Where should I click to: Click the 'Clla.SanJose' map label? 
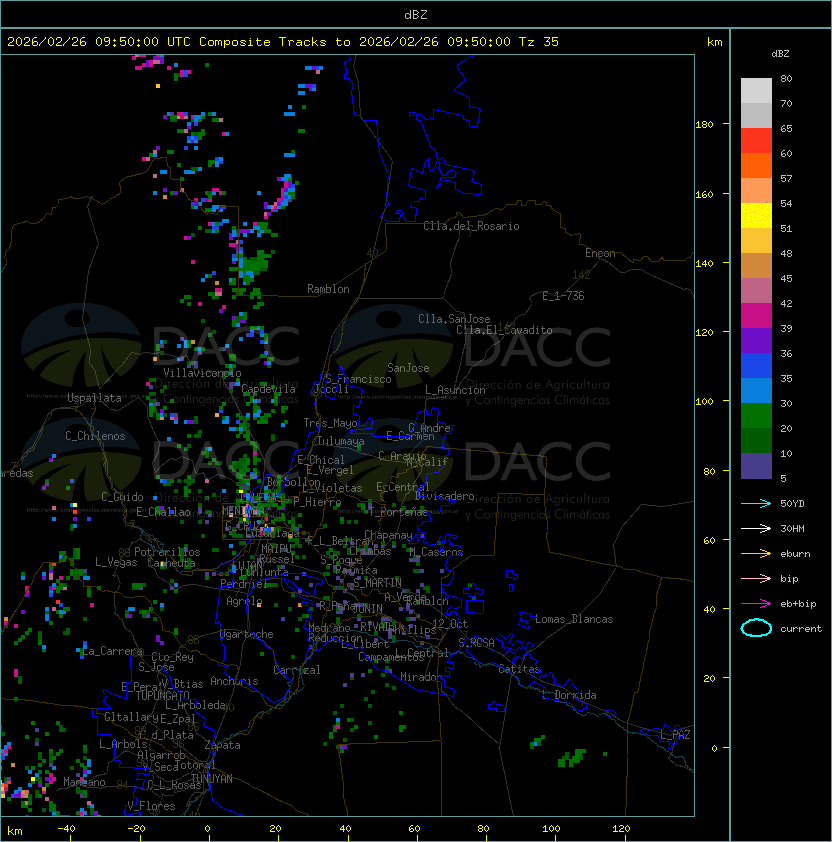pyautogui.click(x=454, y=319)
